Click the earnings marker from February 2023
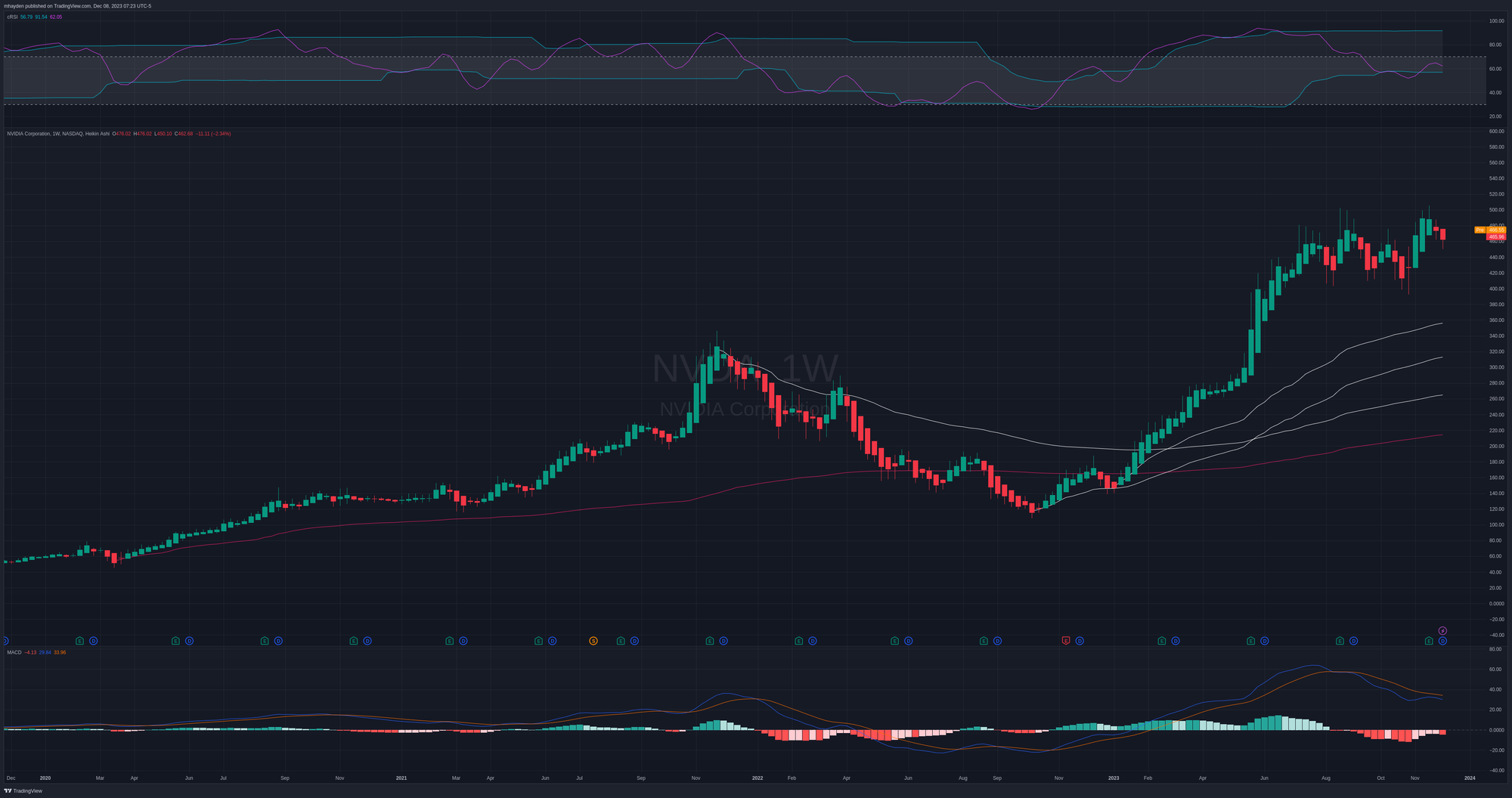Screen dimensions: 1512x798 coord(1162,641)
